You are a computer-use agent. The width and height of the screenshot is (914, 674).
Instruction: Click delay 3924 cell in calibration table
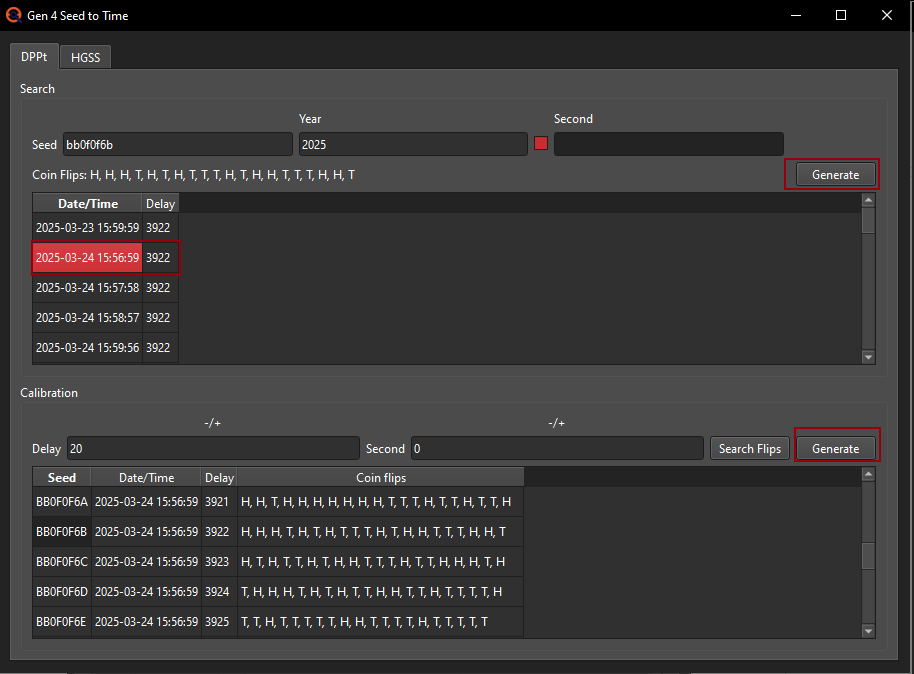tap(219, 592)
